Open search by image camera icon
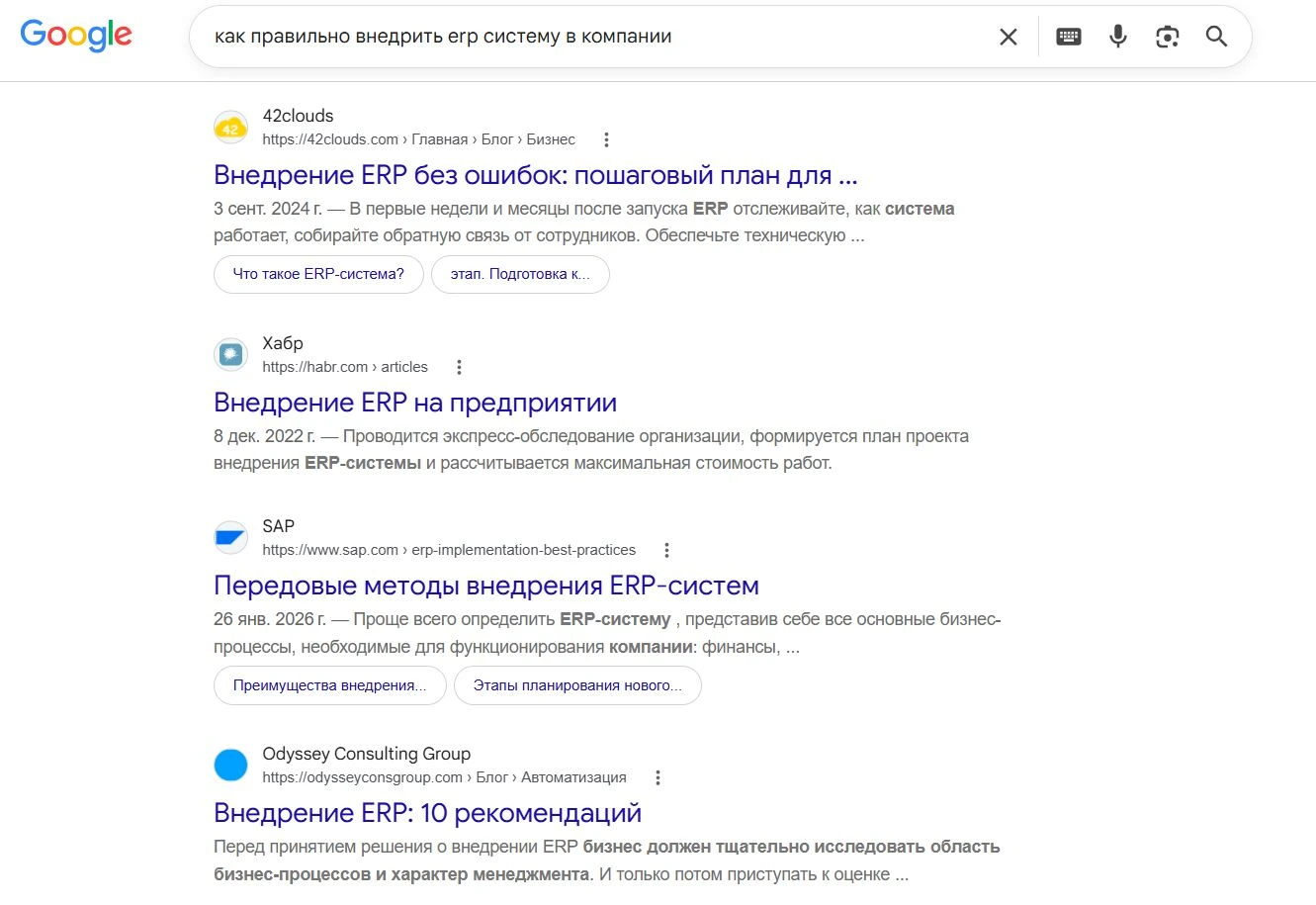The width and height of the screenshot is (1316, 905). click(1168, 37)
